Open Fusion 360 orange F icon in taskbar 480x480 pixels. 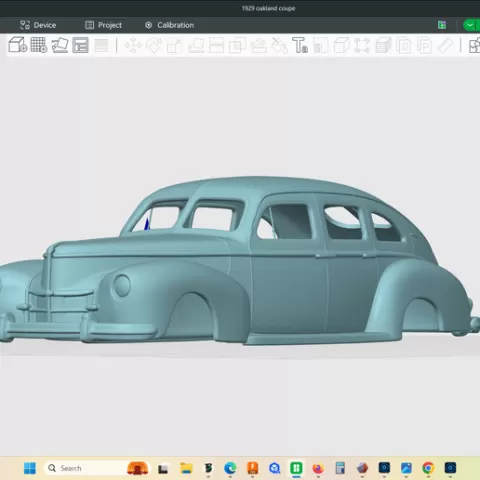point(252,468)
